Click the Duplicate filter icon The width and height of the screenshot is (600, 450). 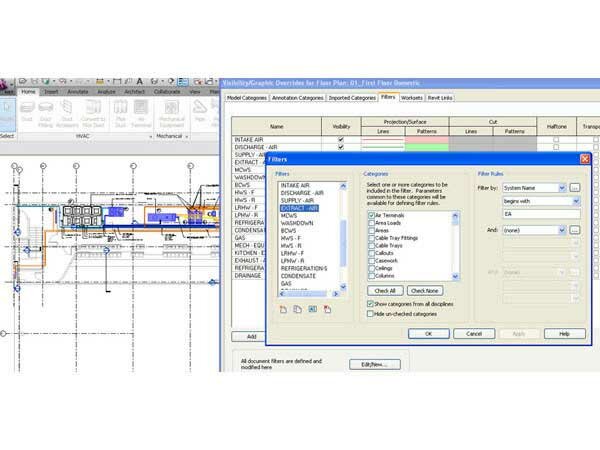coord(297,309)
